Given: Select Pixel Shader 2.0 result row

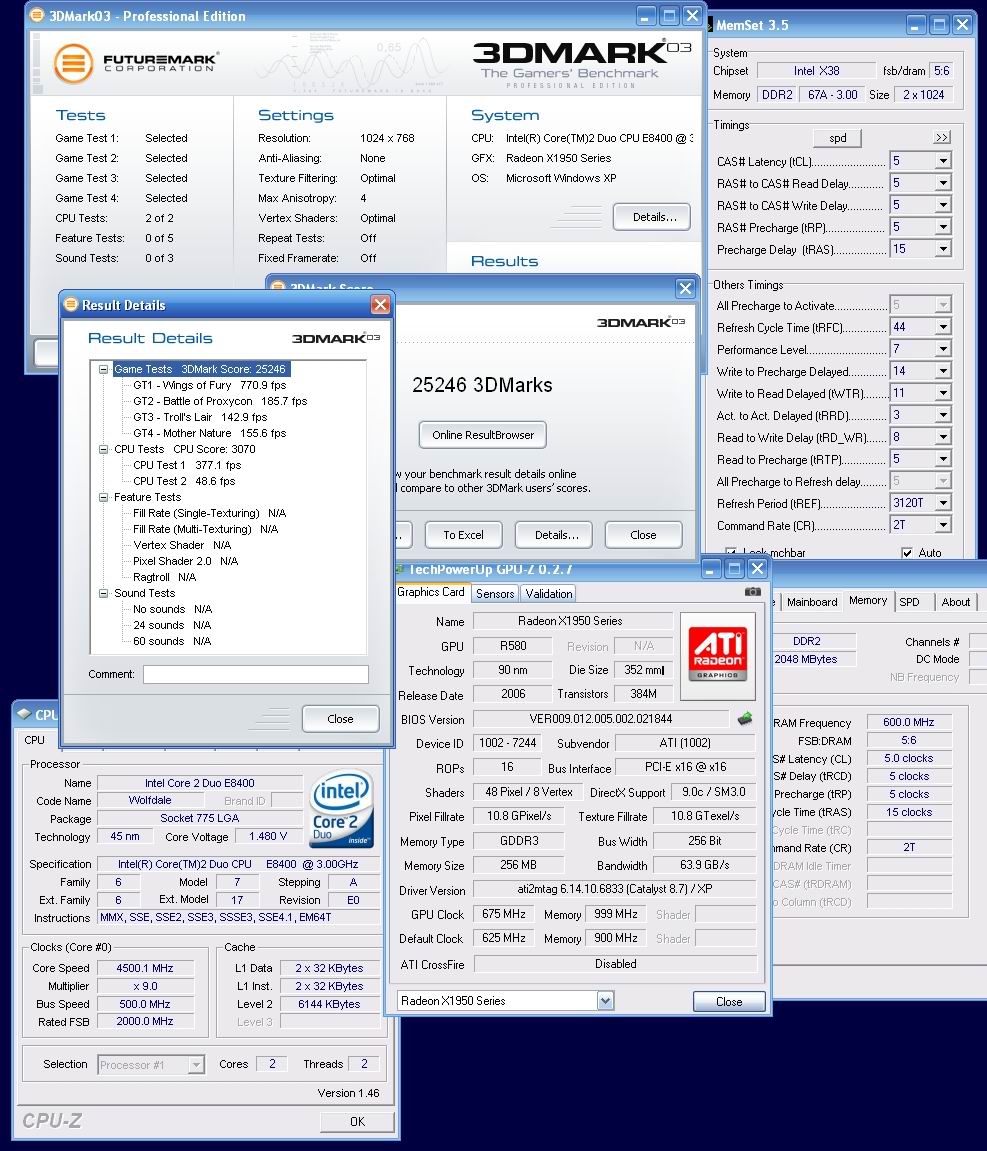Looking at the screenshot, I should pyautogui.click(x=186, y=561).
